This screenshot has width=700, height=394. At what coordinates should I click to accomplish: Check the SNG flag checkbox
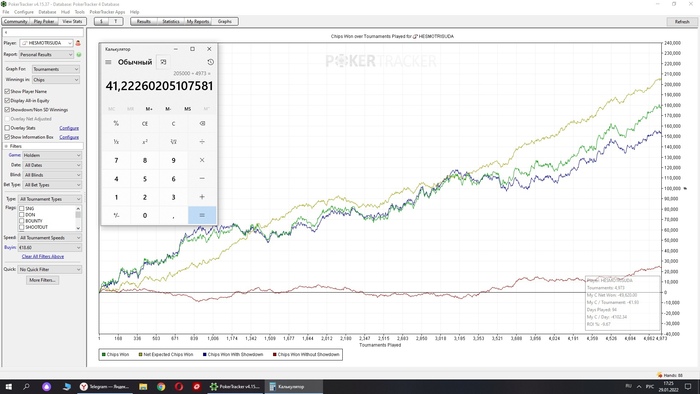point(21,208)
